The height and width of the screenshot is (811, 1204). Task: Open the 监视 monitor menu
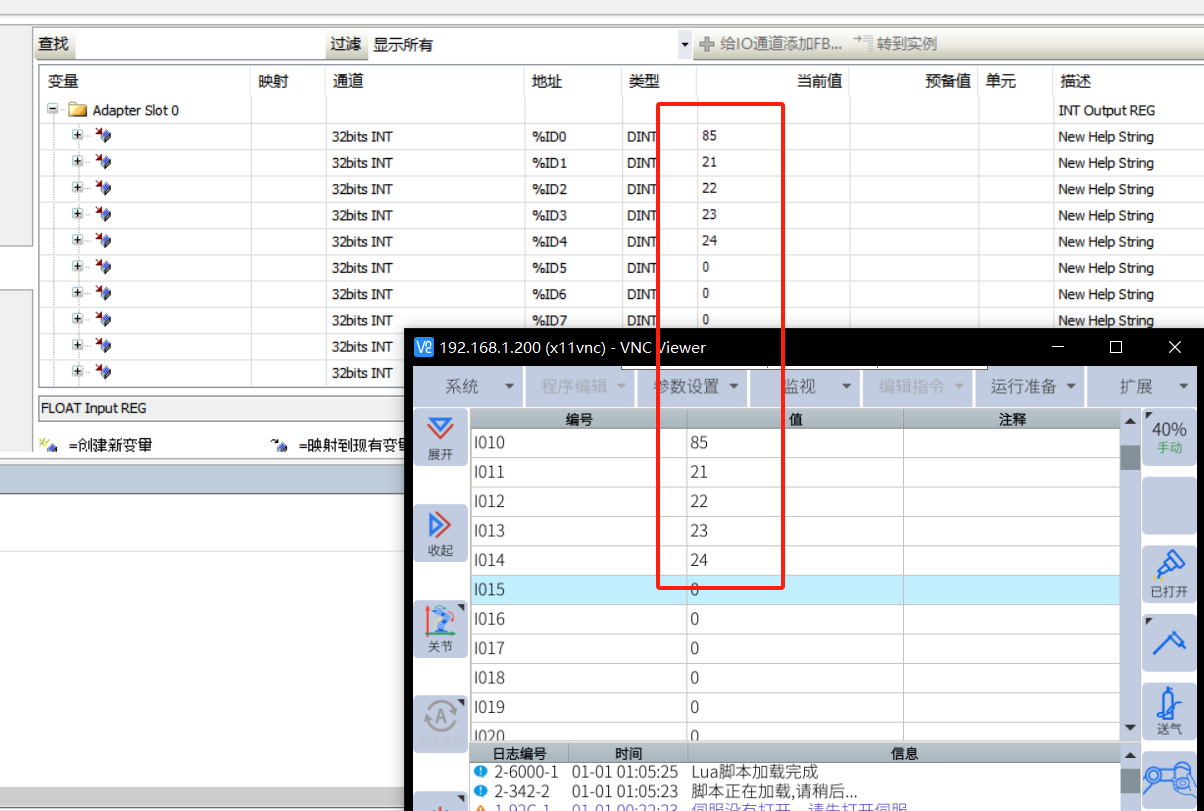804,387
